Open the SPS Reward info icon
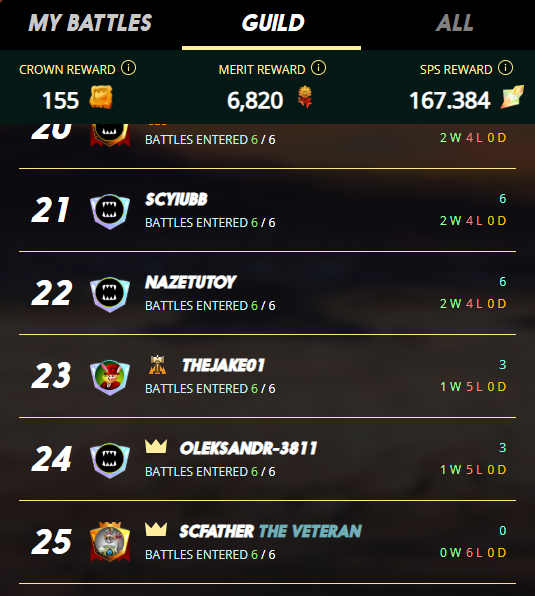535x596 pixels. pyautogui.click(x=505, y=68)
